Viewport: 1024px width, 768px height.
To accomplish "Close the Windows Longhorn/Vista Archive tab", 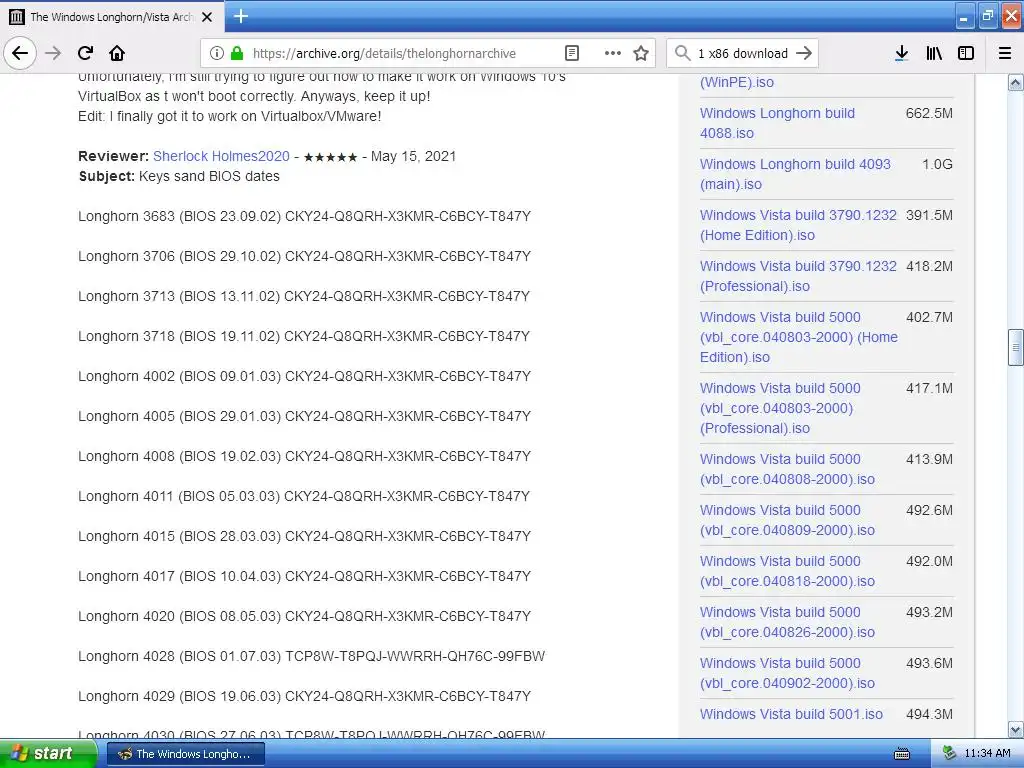I will [x=207, y=17].
